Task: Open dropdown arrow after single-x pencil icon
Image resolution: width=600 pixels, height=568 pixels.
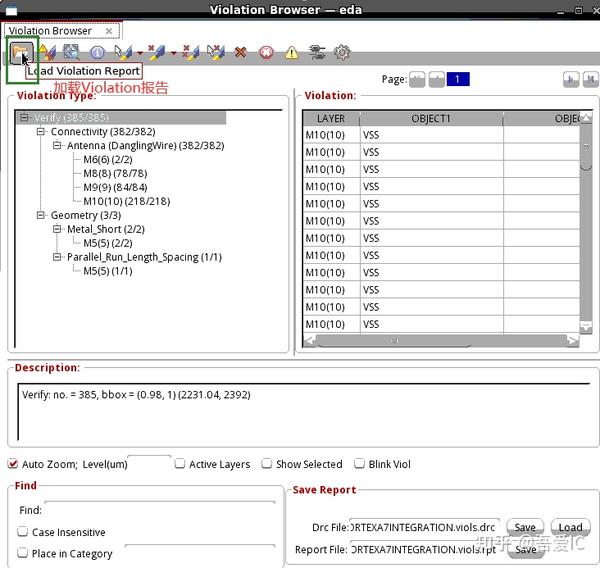Action: pyautogui.click(x=173, y=53)
